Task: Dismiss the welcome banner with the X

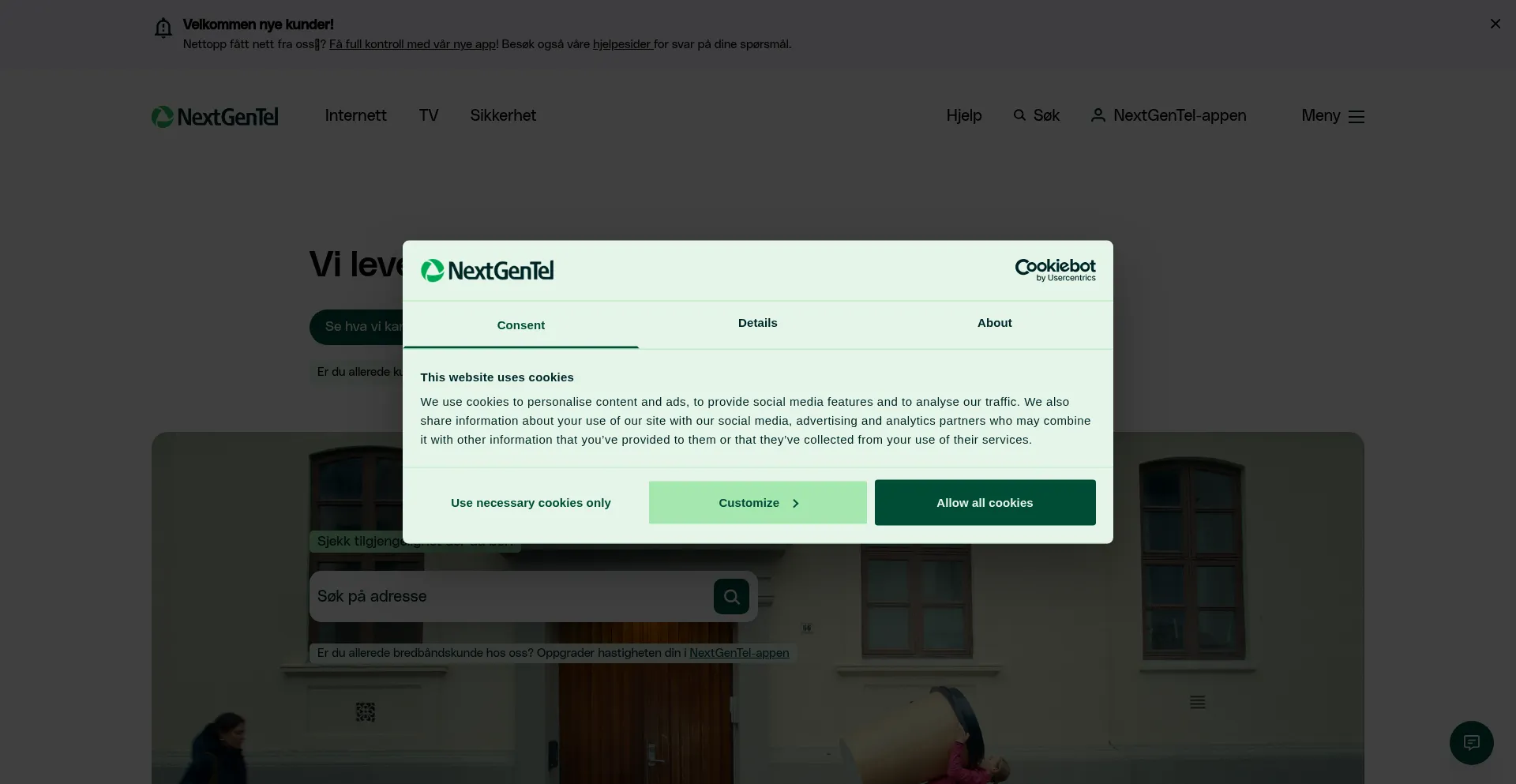Action: pyautogui.click(x=1495, y=24)
